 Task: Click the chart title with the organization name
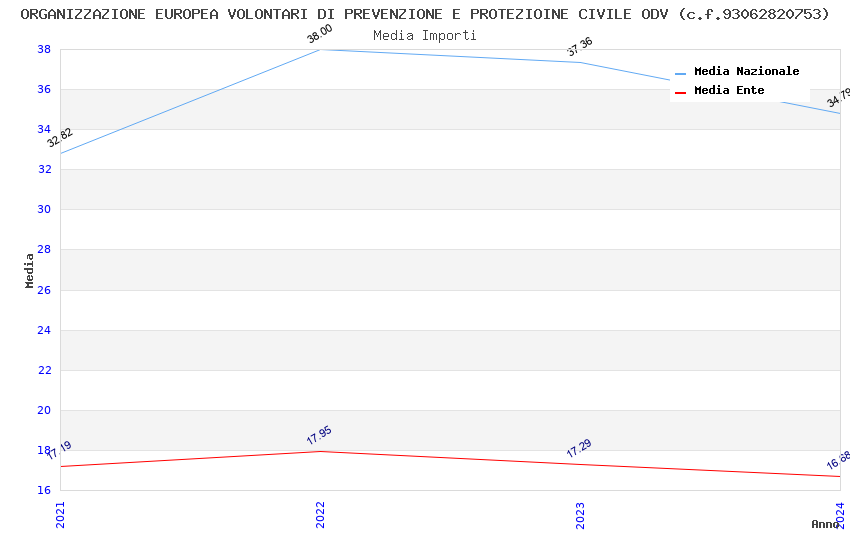click(425, 14)
